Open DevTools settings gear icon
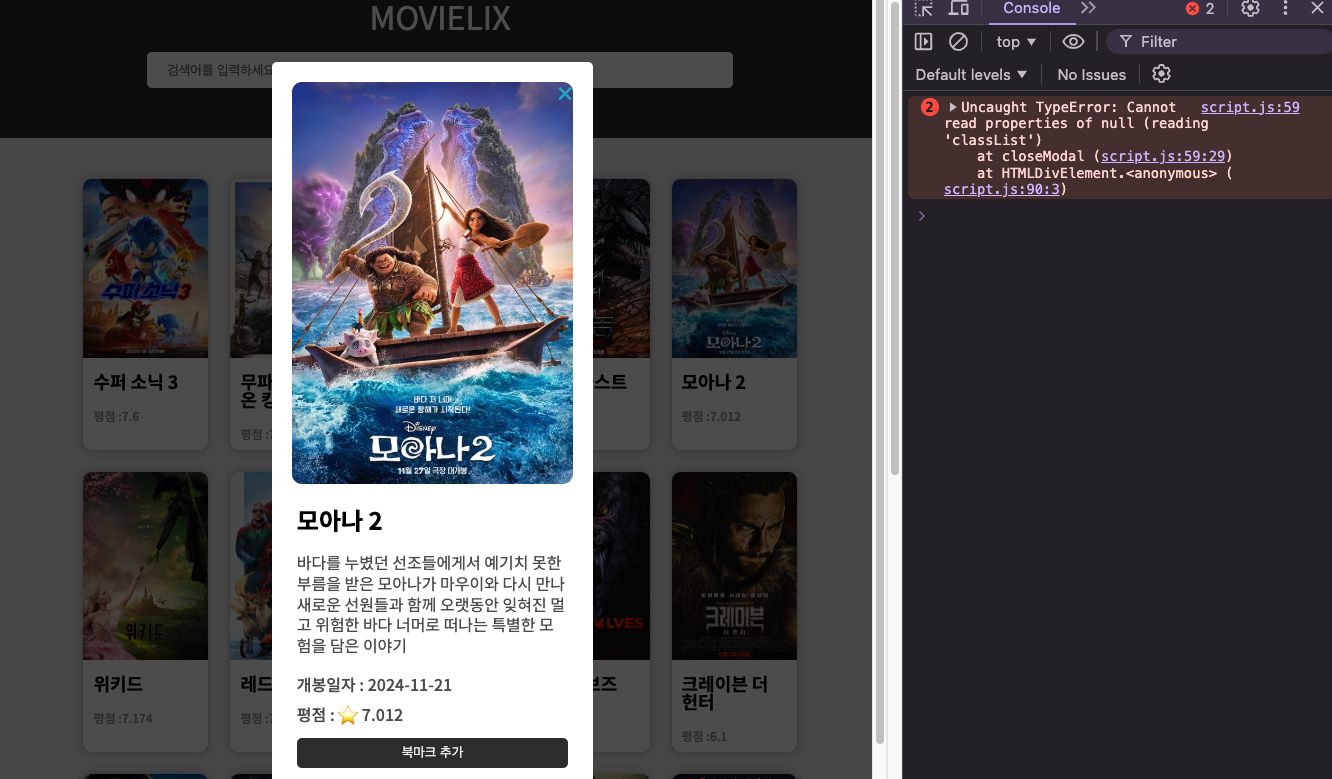Image resolution: width=1332 pixels, height=779 pixels. point(1250,9)
